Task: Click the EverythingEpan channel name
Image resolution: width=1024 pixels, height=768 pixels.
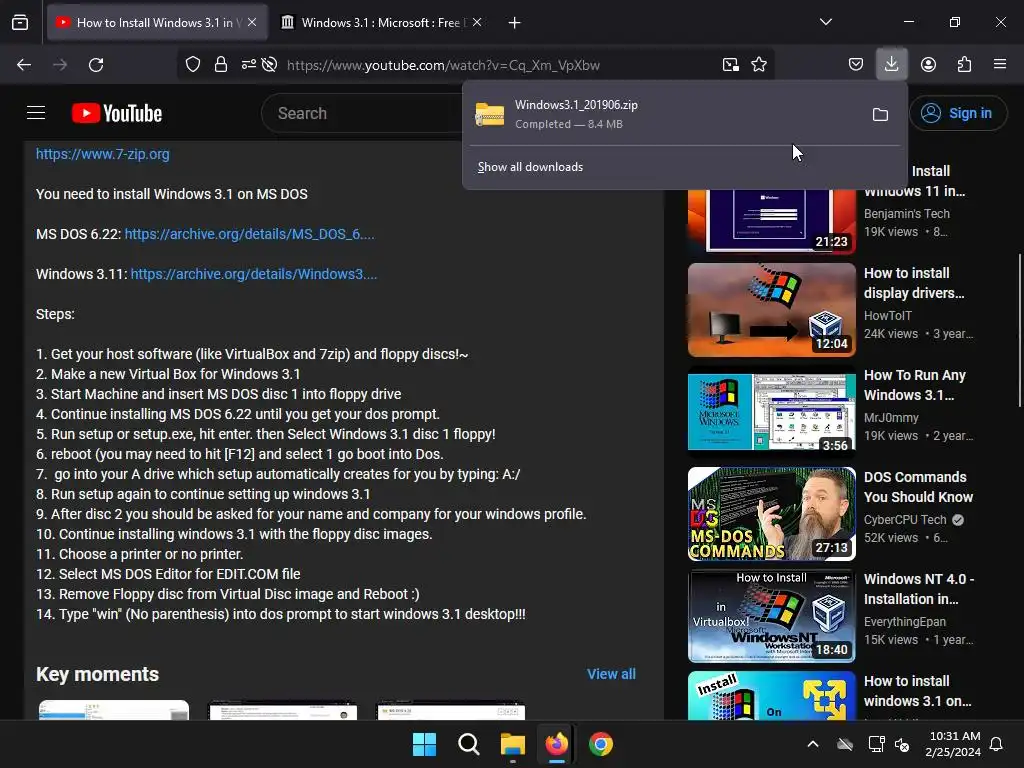Action: point(904,622)
